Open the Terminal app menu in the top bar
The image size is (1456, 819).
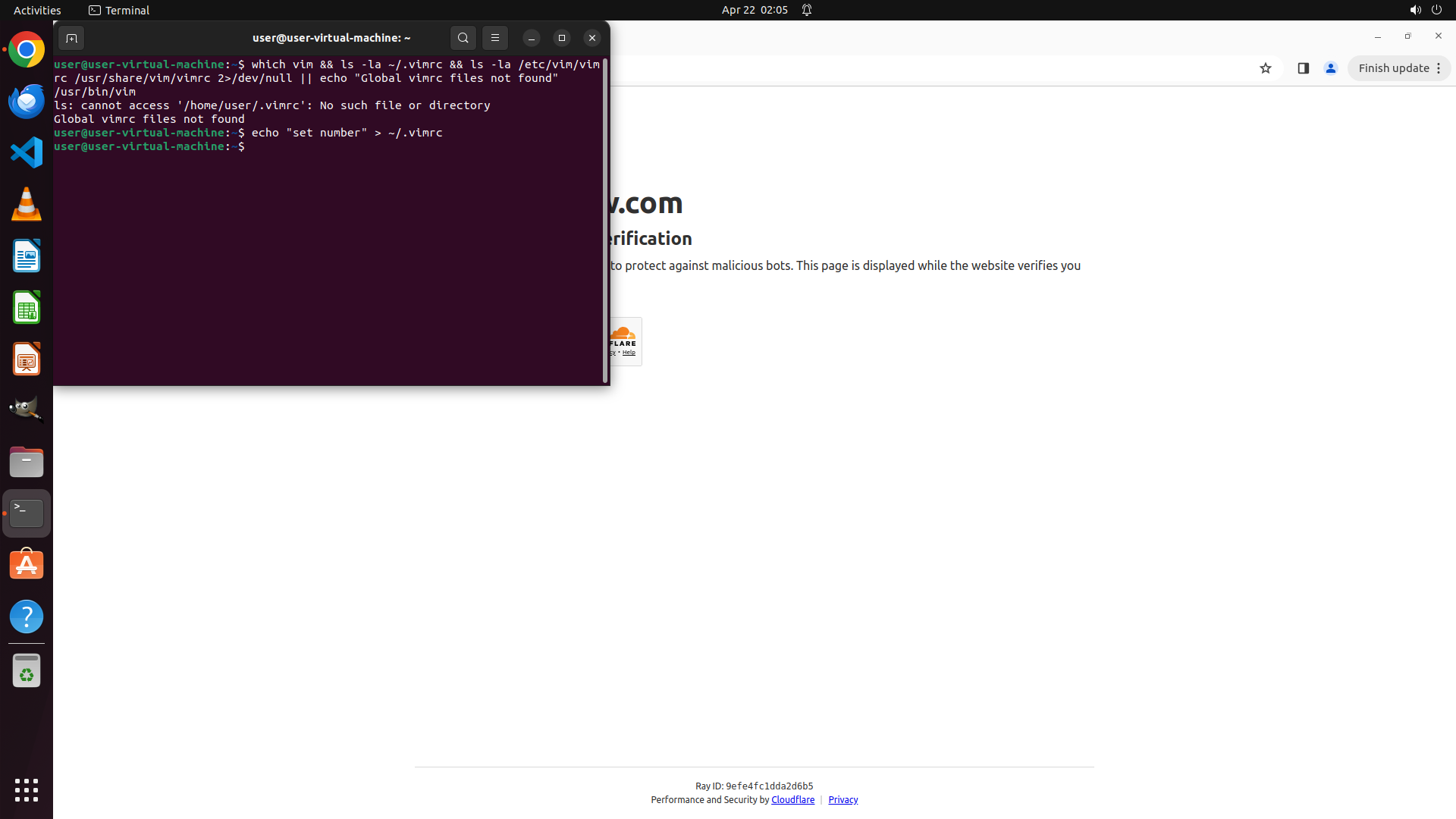tap(119, 10)
